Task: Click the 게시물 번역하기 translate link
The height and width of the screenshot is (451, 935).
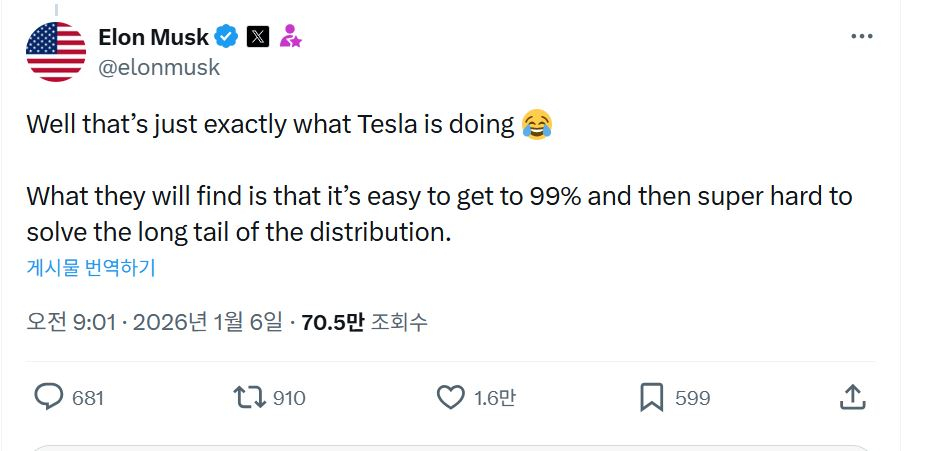Action: (x=90, y=267)
